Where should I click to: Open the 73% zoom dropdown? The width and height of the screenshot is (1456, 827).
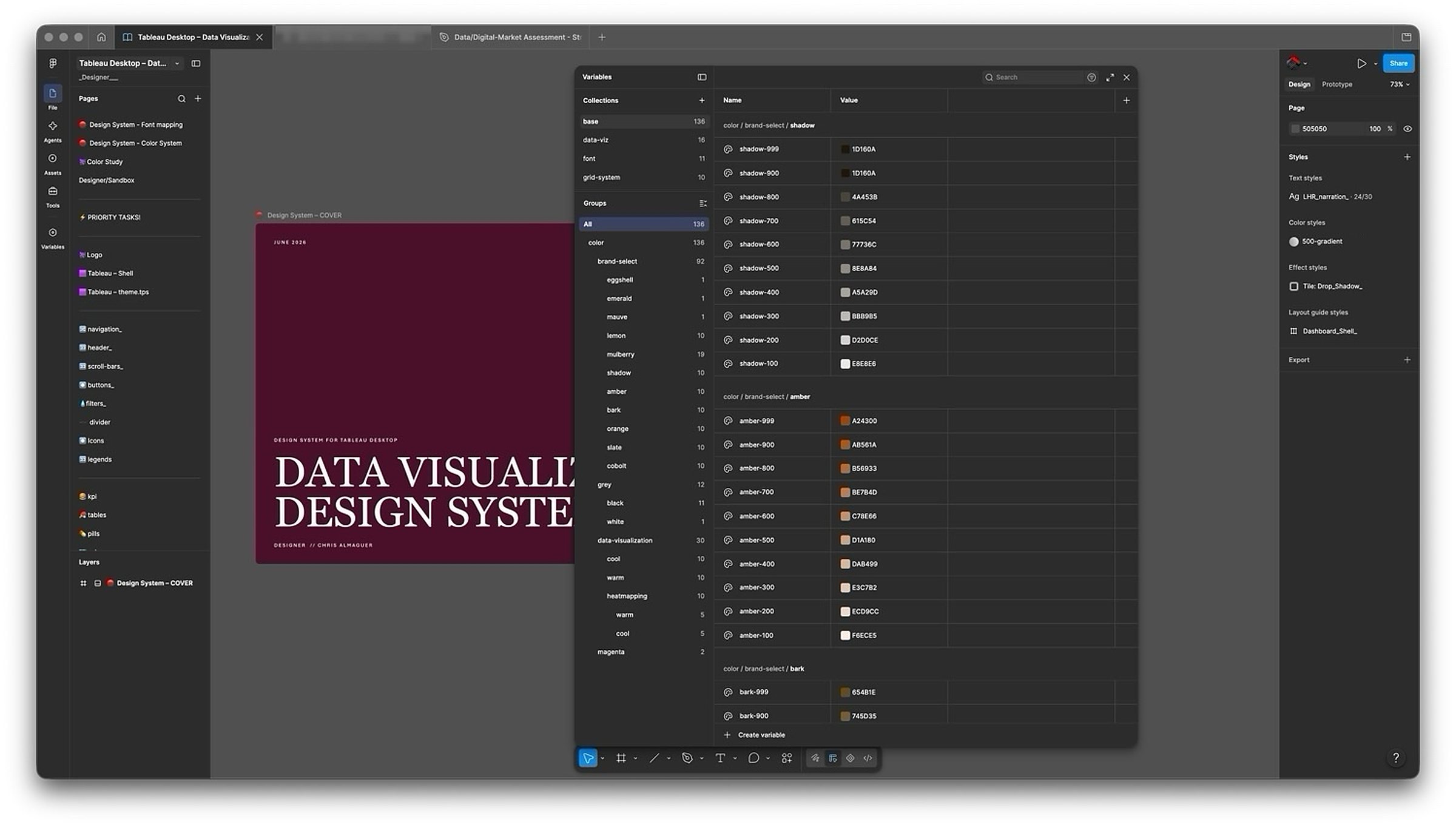(x=1400, y=84)
